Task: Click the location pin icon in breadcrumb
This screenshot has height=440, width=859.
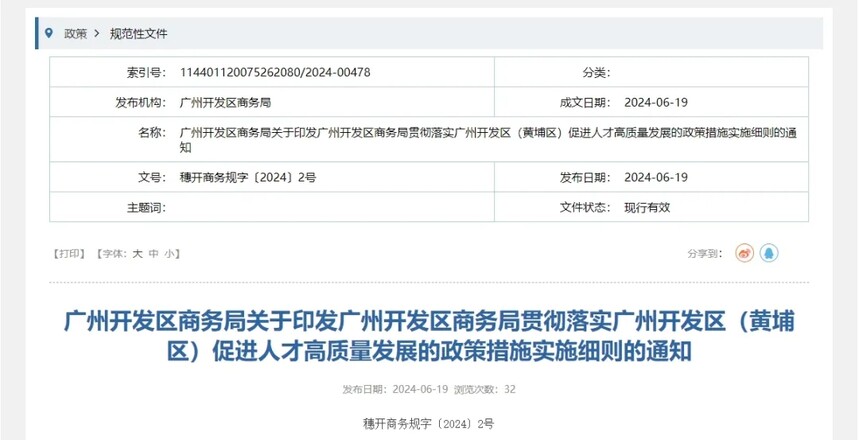Action: [x=49, y=33]
